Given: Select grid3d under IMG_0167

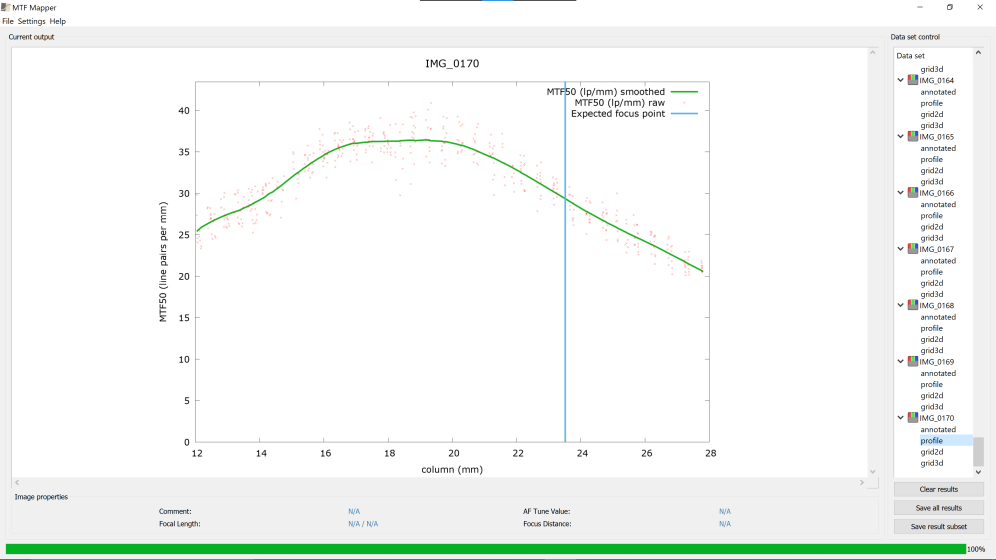Looking at the screenshot, I should 932,295.
